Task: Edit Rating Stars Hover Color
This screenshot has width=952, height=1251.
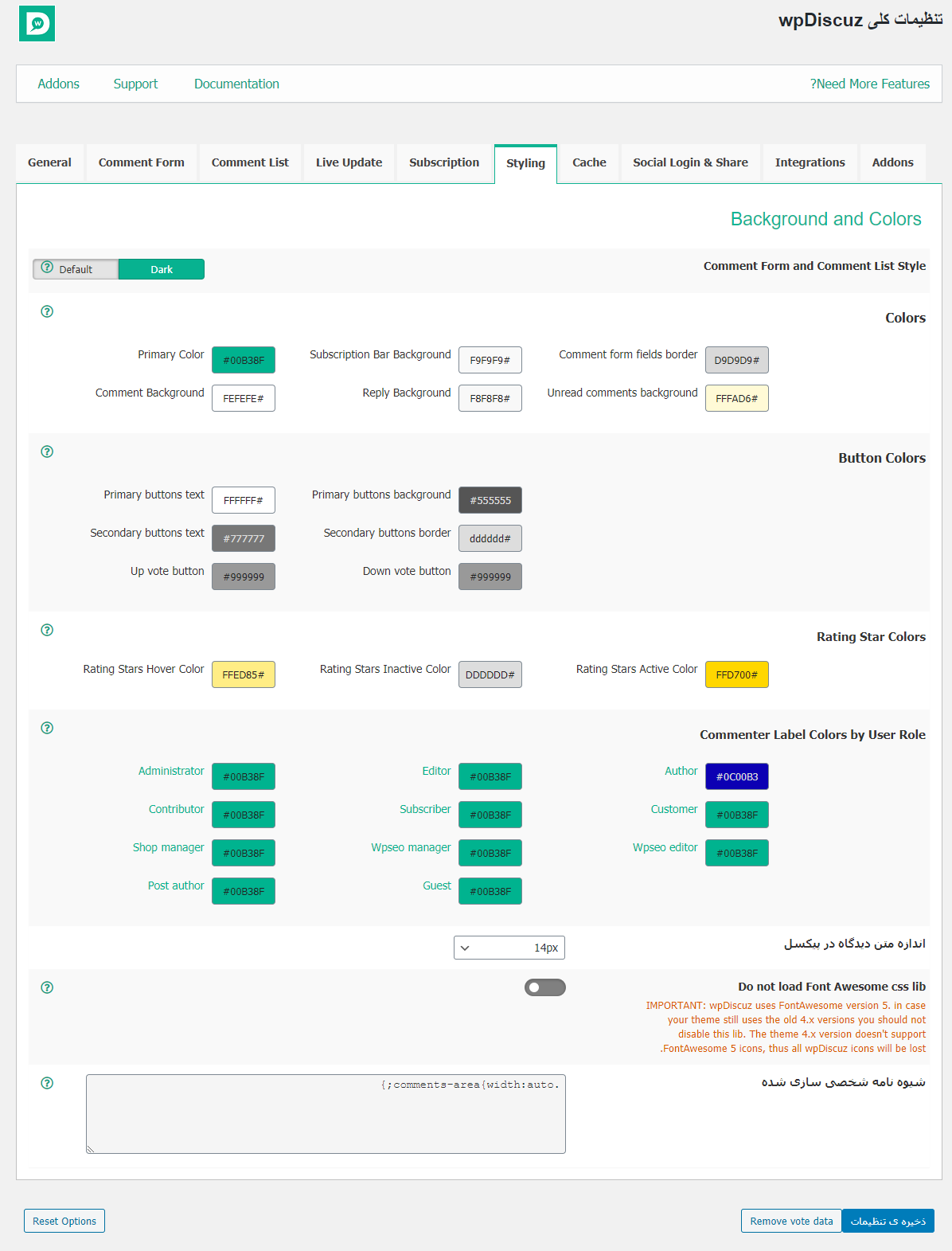Action: pyautogui.click(x=244, y=674)
